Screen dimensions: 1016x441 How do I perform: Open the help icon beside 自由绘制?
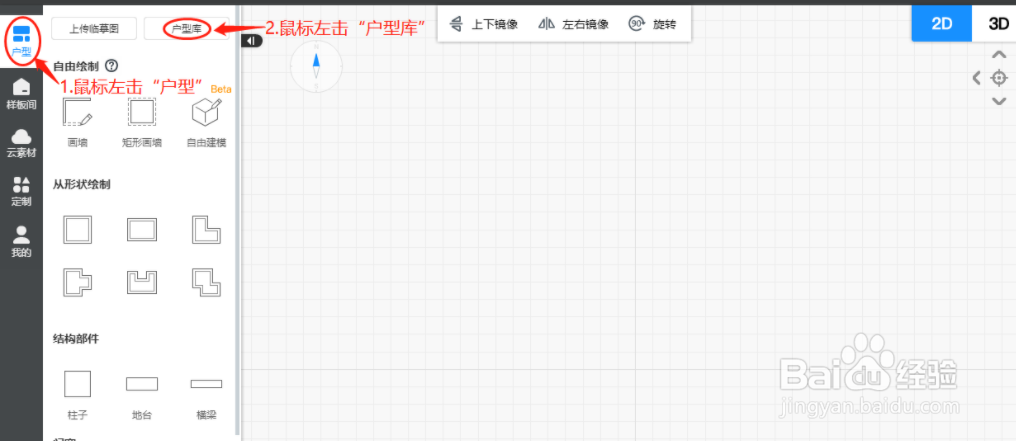click(x=111, y=65)
